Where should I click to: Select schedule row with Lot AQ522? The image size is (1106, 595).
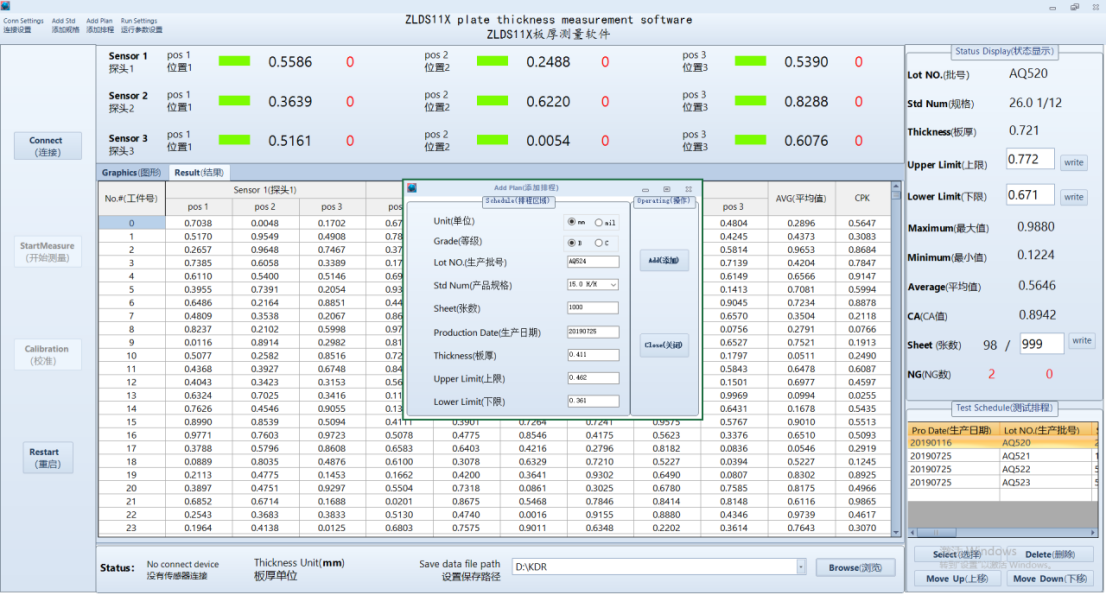tap(1002, 470)
